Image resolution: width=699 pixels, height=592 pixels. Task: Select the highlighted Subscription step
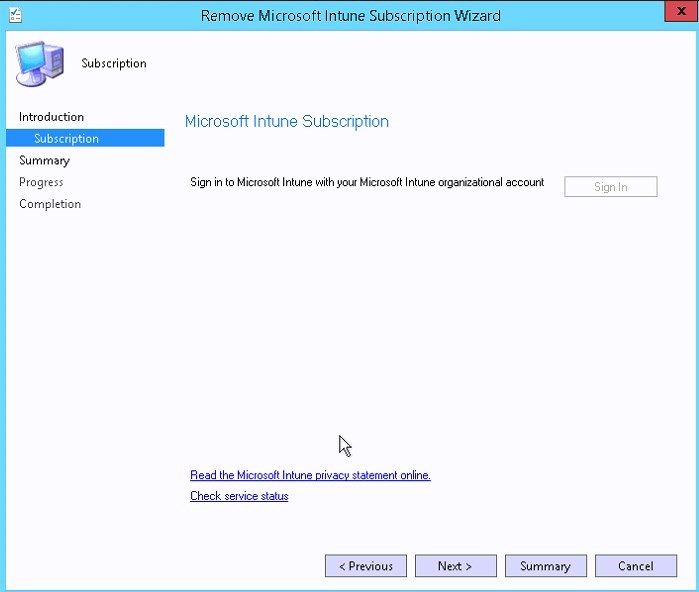[x=85, y=138]
